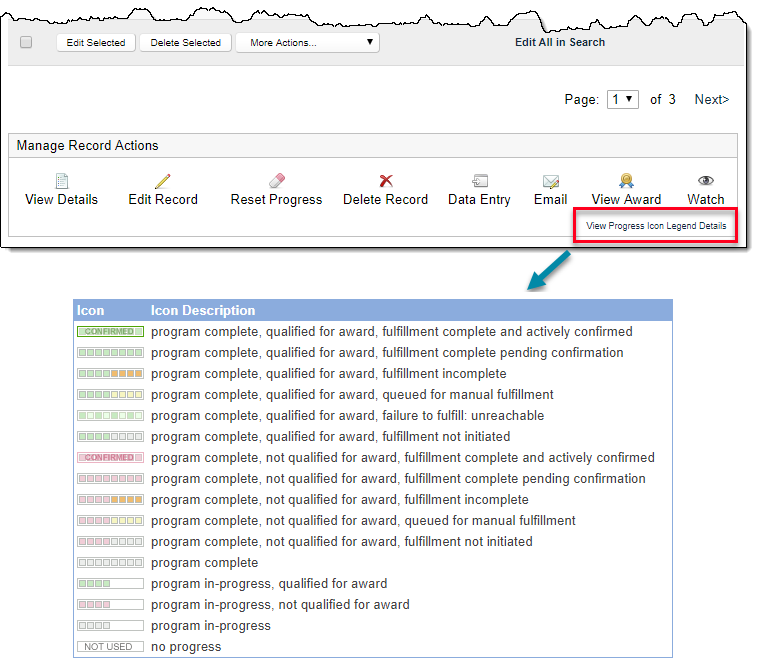Viewport: 757px width, 667px height.
Task: Click green in-progress qualified for award icon
Action: [x=111, y=584]
